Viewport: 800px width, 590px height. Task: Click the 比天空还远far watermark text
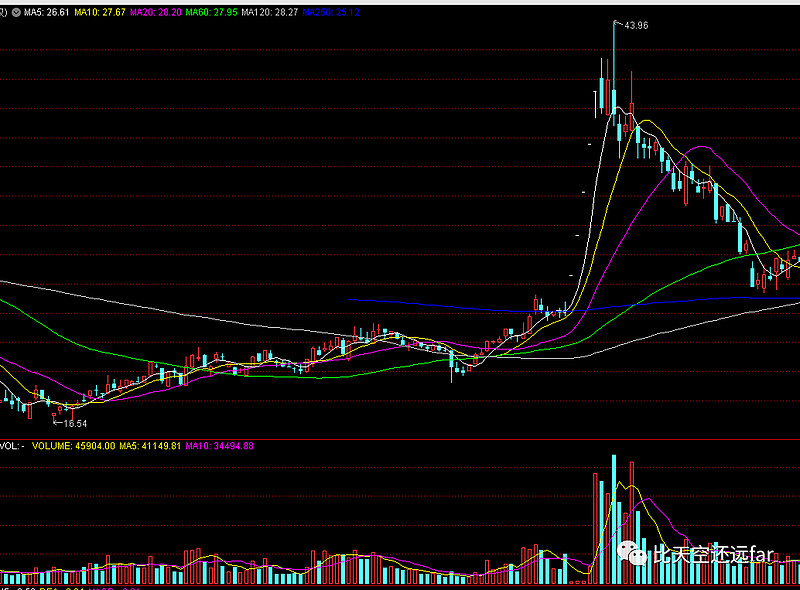pyautogui.click(x=714, y=553)
